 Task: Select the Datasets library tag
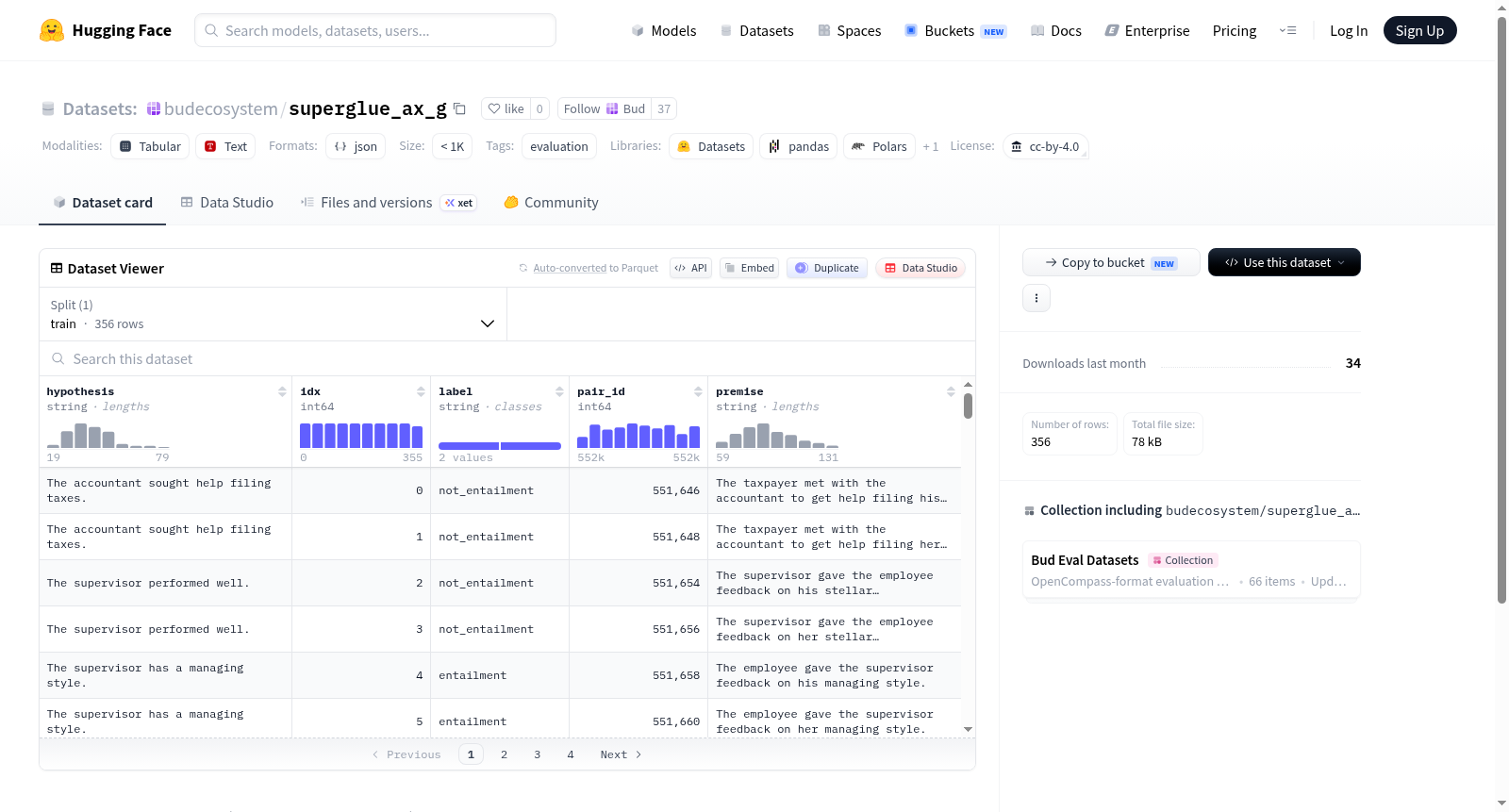click(x=711, y=146)
